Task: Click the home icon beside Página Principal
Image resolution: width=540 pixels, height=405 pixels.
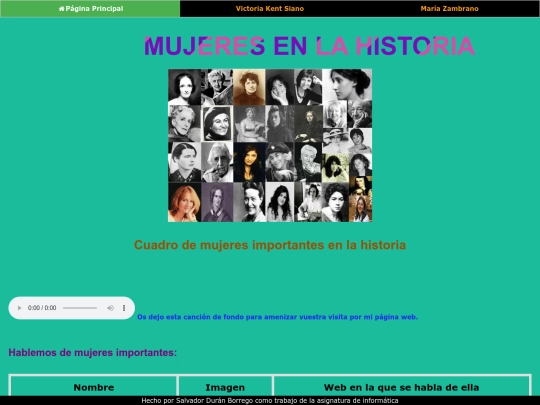Action: coord(62,9)
